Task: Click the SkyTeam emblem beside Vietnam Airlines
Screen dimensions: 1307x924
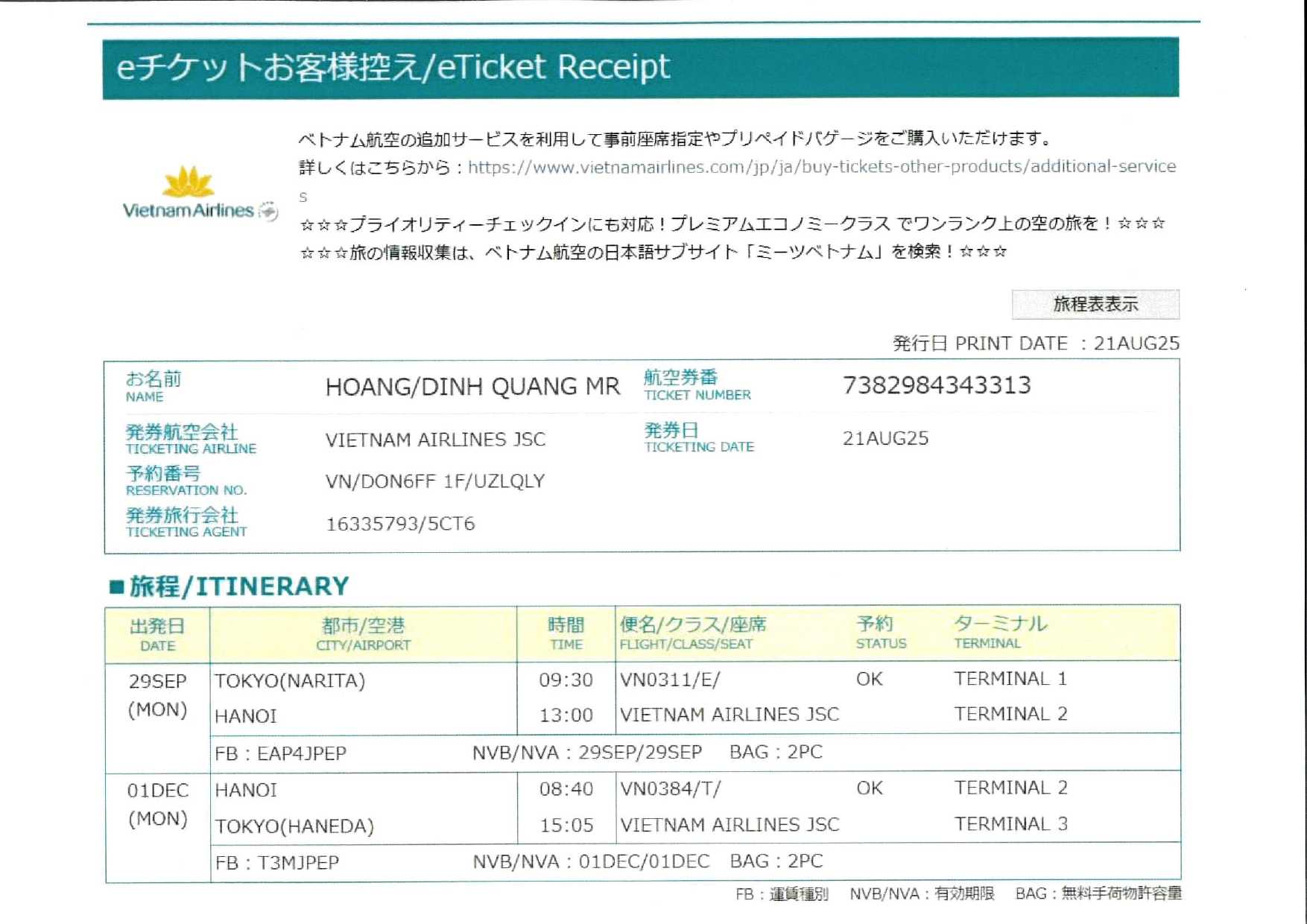Action: [268, 212]
